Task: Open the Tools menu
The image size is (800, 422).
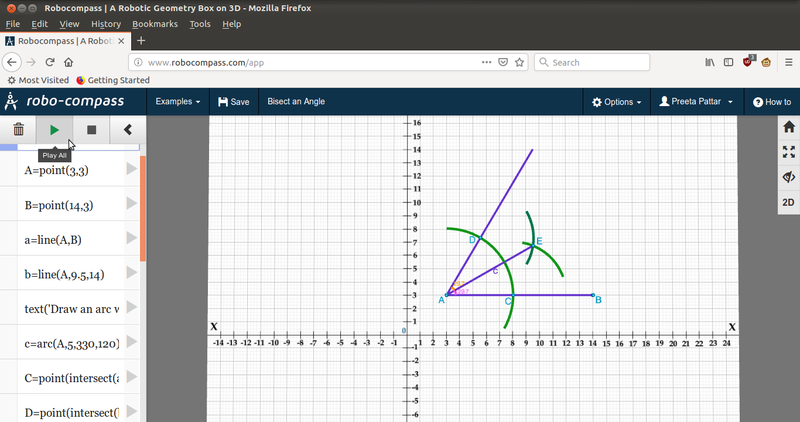Action: pyautogui.click(x=199, y=24)
